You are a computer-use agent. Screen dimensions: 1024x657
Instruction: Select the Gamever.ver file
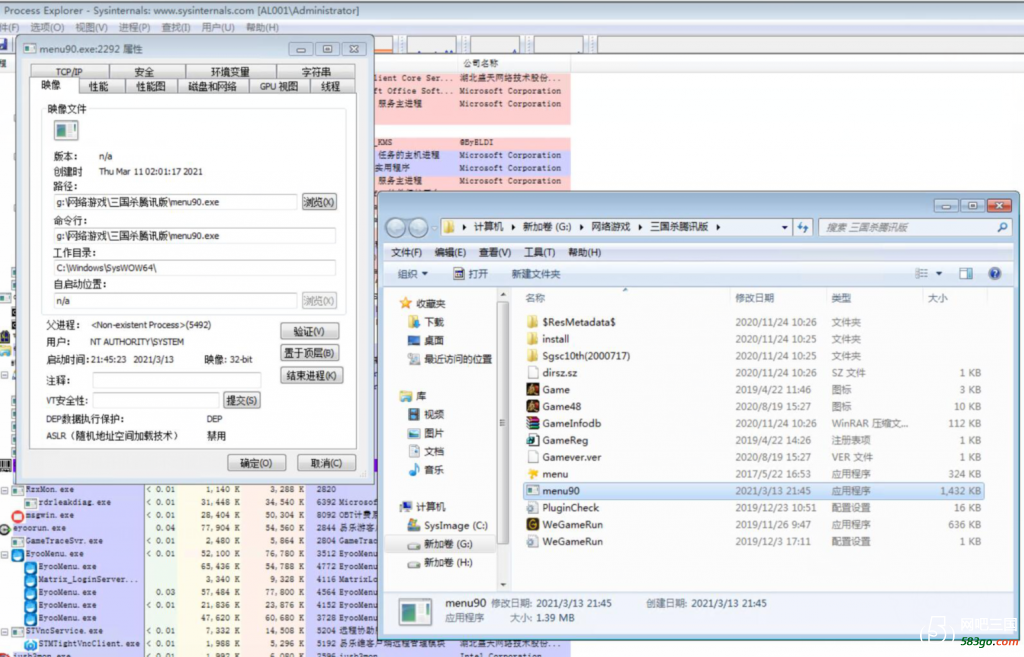click(571, 457)
